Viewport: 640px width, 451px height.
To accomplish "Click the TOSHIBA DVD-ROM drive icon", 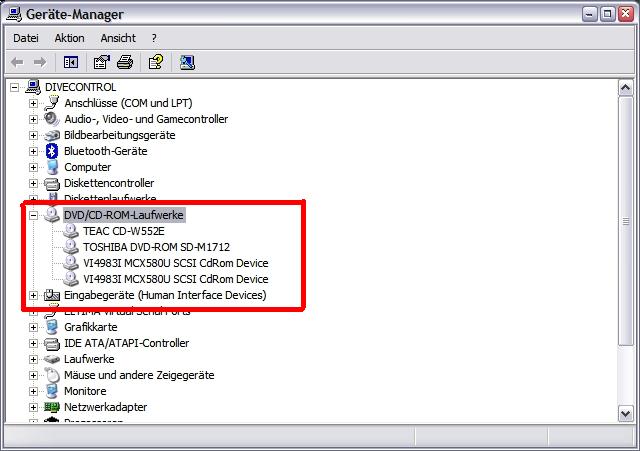I will click(71, 247).
